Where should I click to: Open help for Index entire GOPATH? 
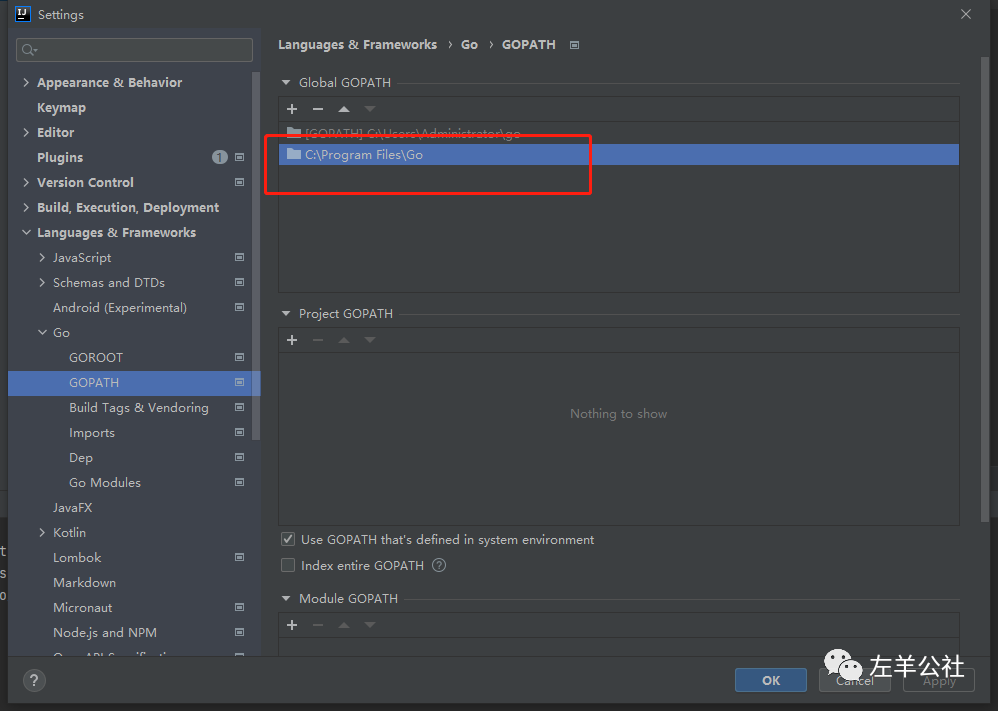(439, 565)
